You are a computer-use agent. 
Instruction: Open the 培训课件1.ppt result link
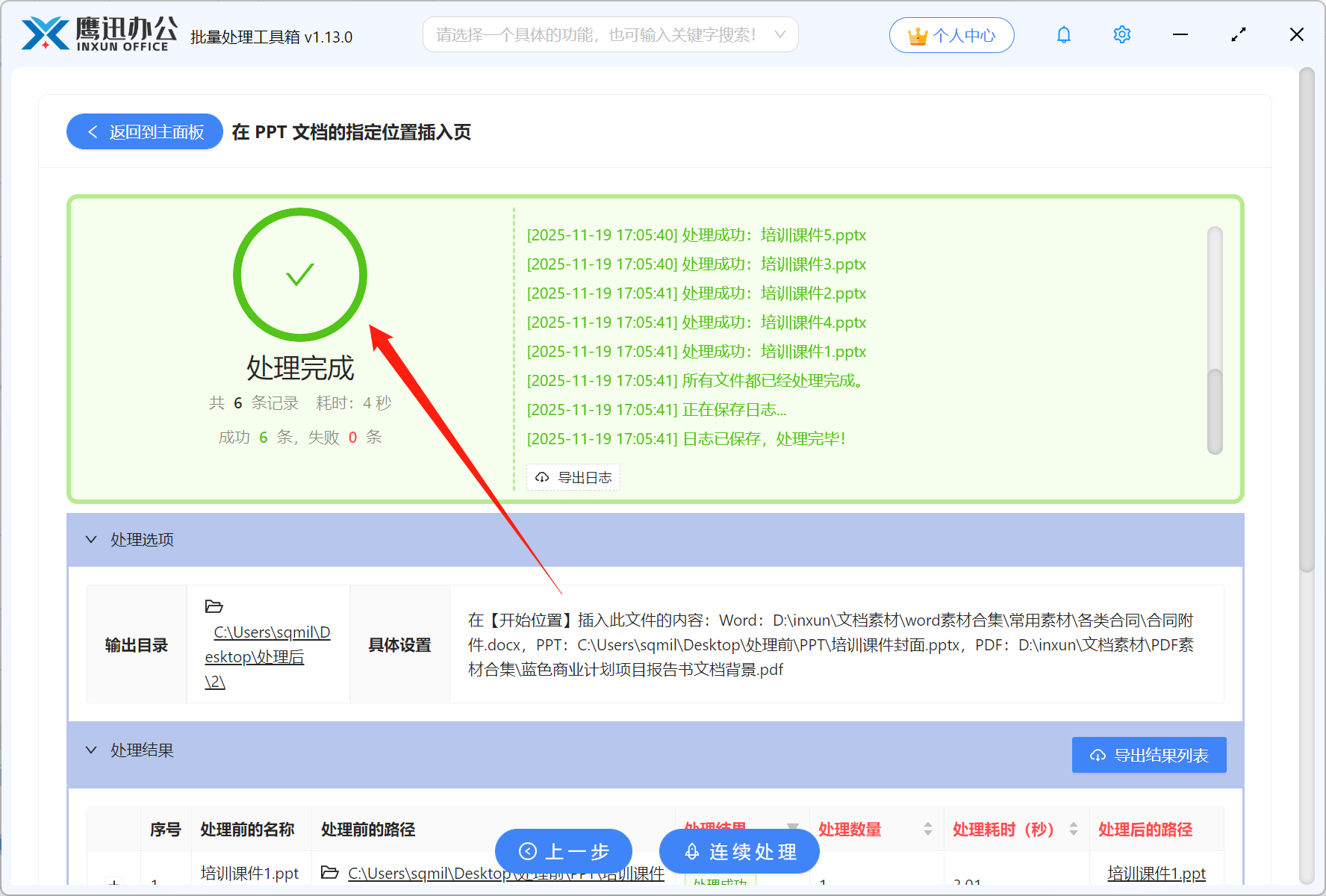[1156, 872]
